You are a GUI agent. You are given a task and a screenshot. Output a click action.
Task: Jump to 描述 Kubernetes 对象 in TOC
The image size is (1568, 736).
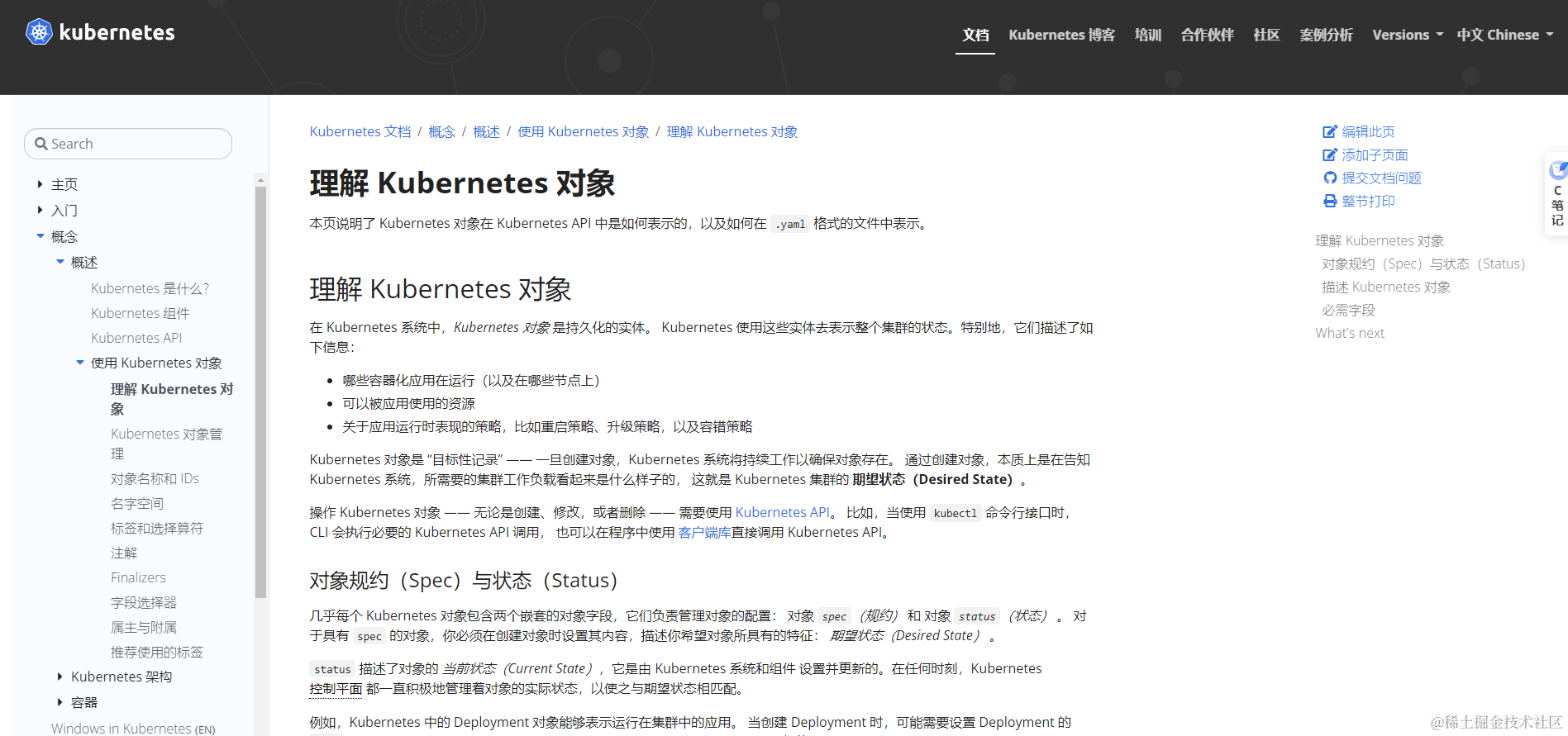click(x=1386, y=287)
